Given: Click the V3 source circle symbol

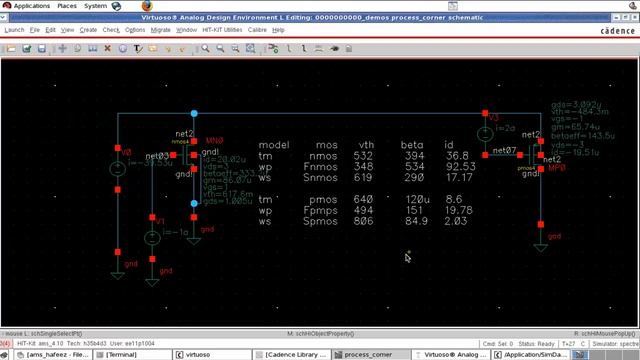Looking at the screenshot, I should [x=485, y=134].
